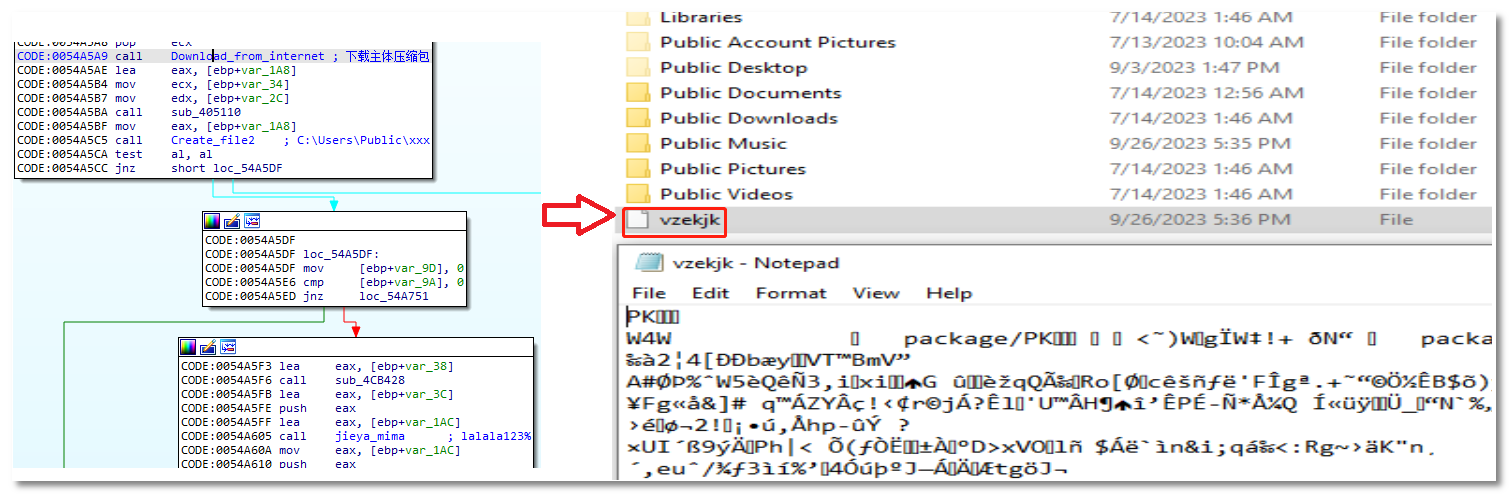The height and width of the screenshot is (494, 1509).
Task: Select the vzekjk file icon
Action: pyautogui.click(x=637, y=220)
